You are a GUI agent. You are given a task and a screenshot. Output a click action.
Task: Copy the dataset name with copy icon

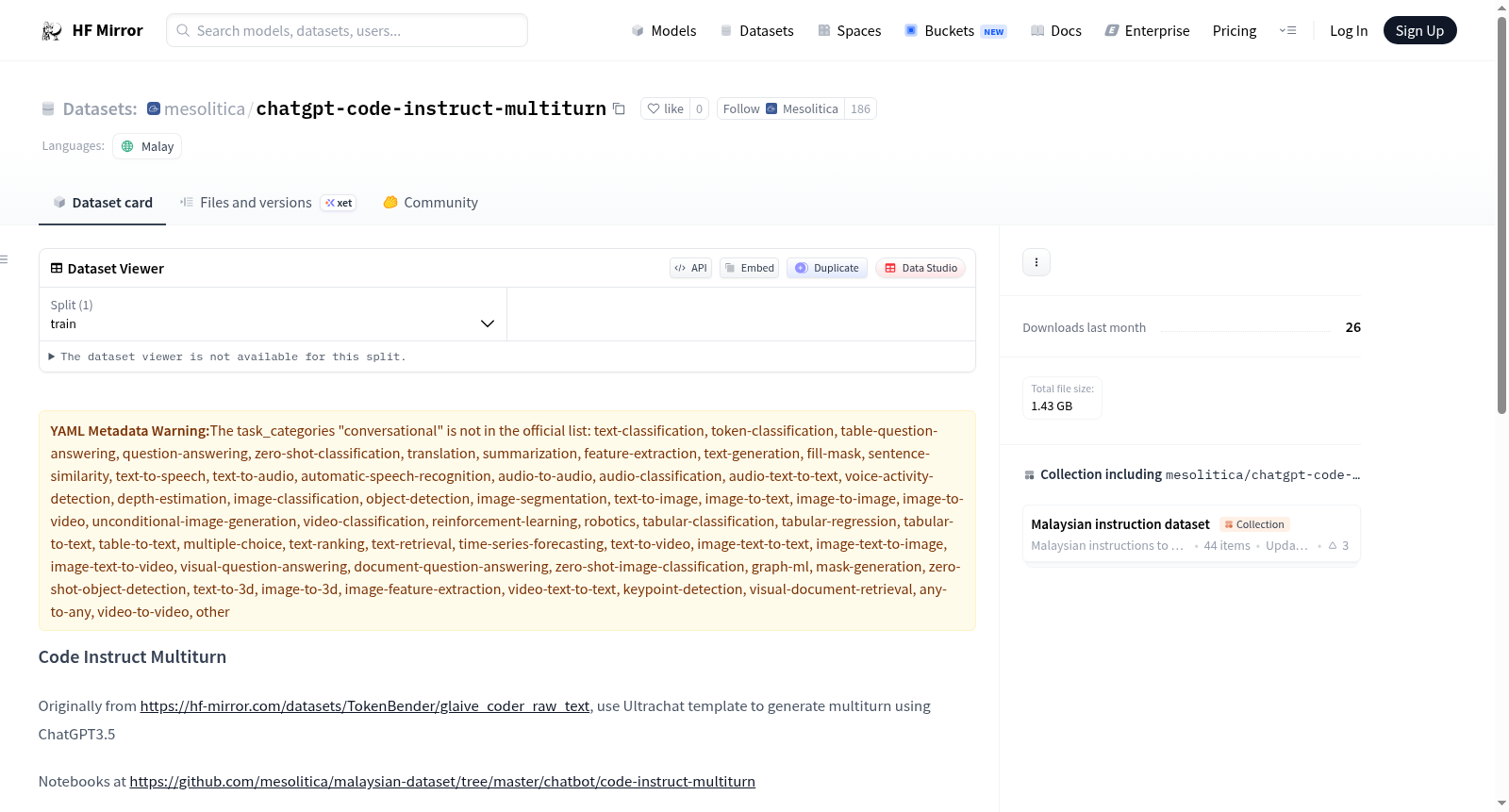point(619,108)
